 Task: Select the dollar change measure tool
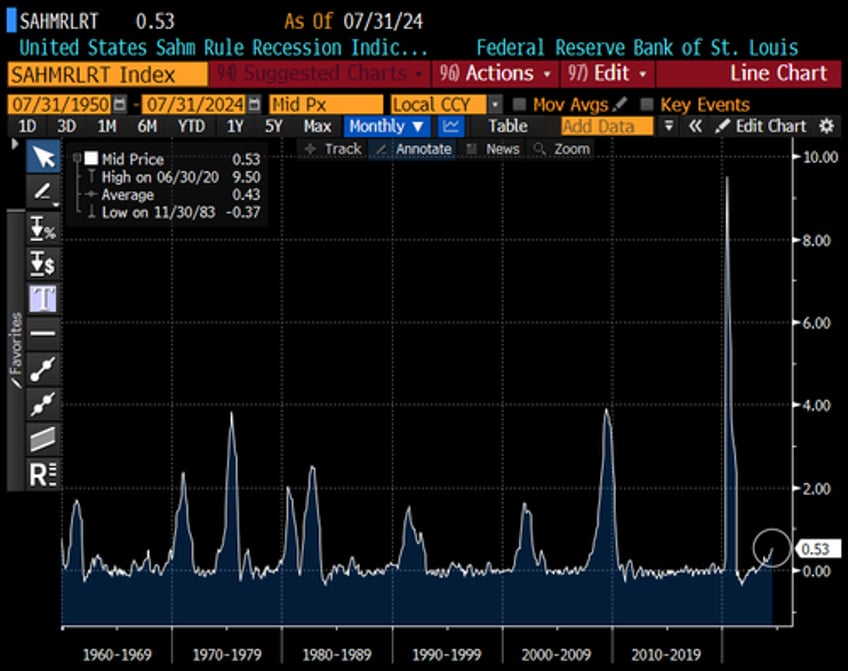(x=43, y=263)
